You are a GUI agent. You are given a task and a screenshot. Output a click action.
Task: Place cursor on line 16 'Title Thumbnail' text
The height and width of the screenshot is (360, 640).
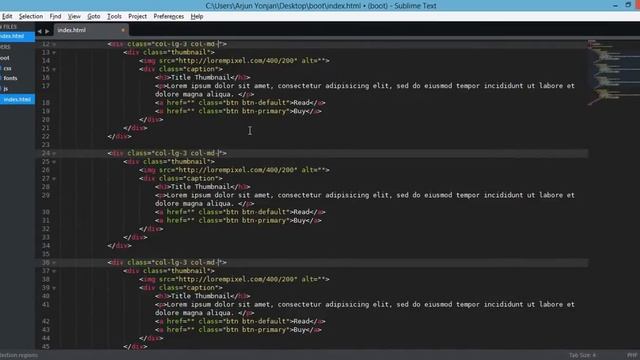[200, 78]
